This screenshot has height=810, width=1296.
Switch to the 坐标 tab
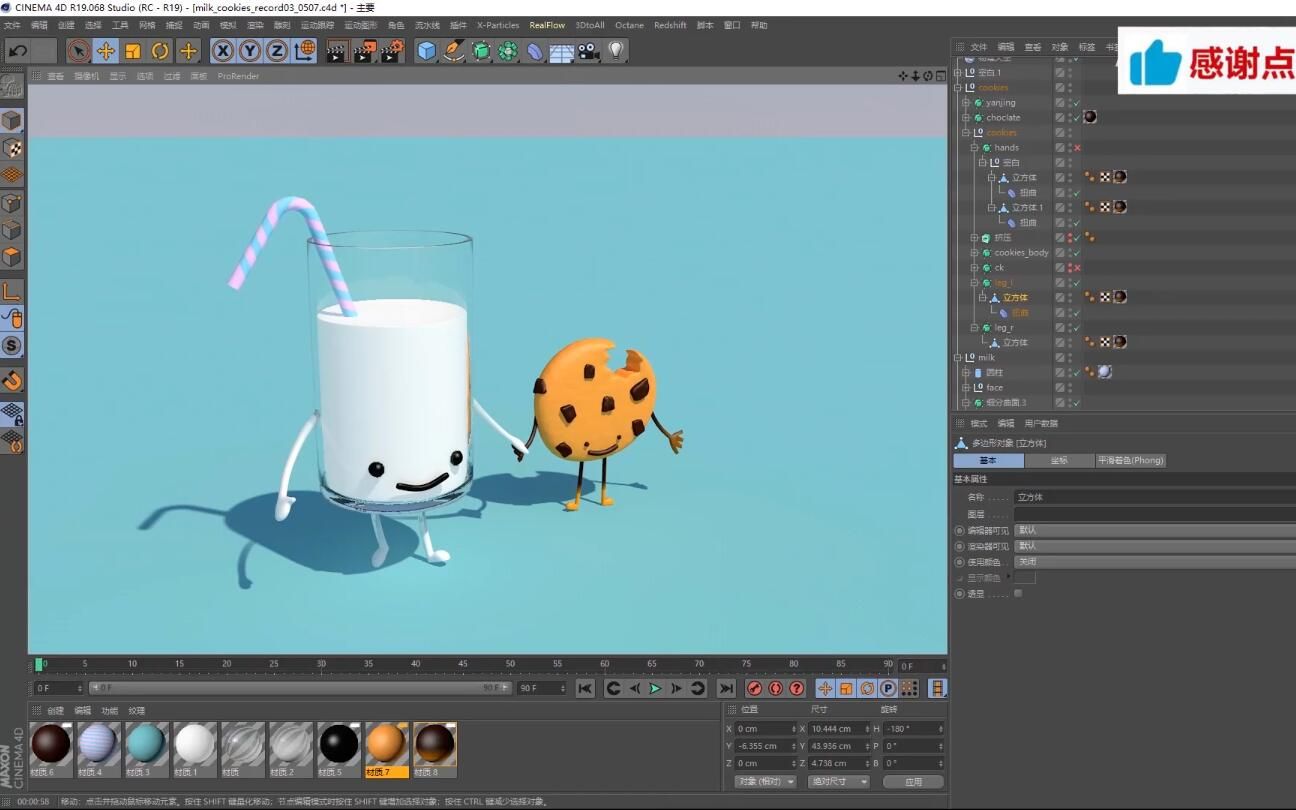pos(1059,461)
